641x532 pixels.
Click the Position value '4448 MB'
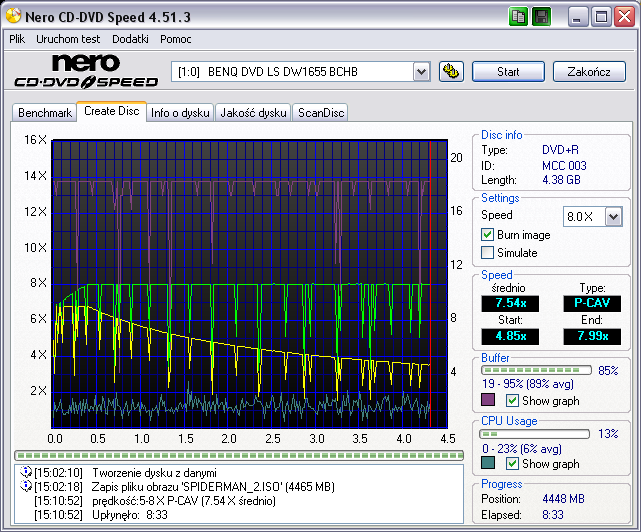click(563, 499)
